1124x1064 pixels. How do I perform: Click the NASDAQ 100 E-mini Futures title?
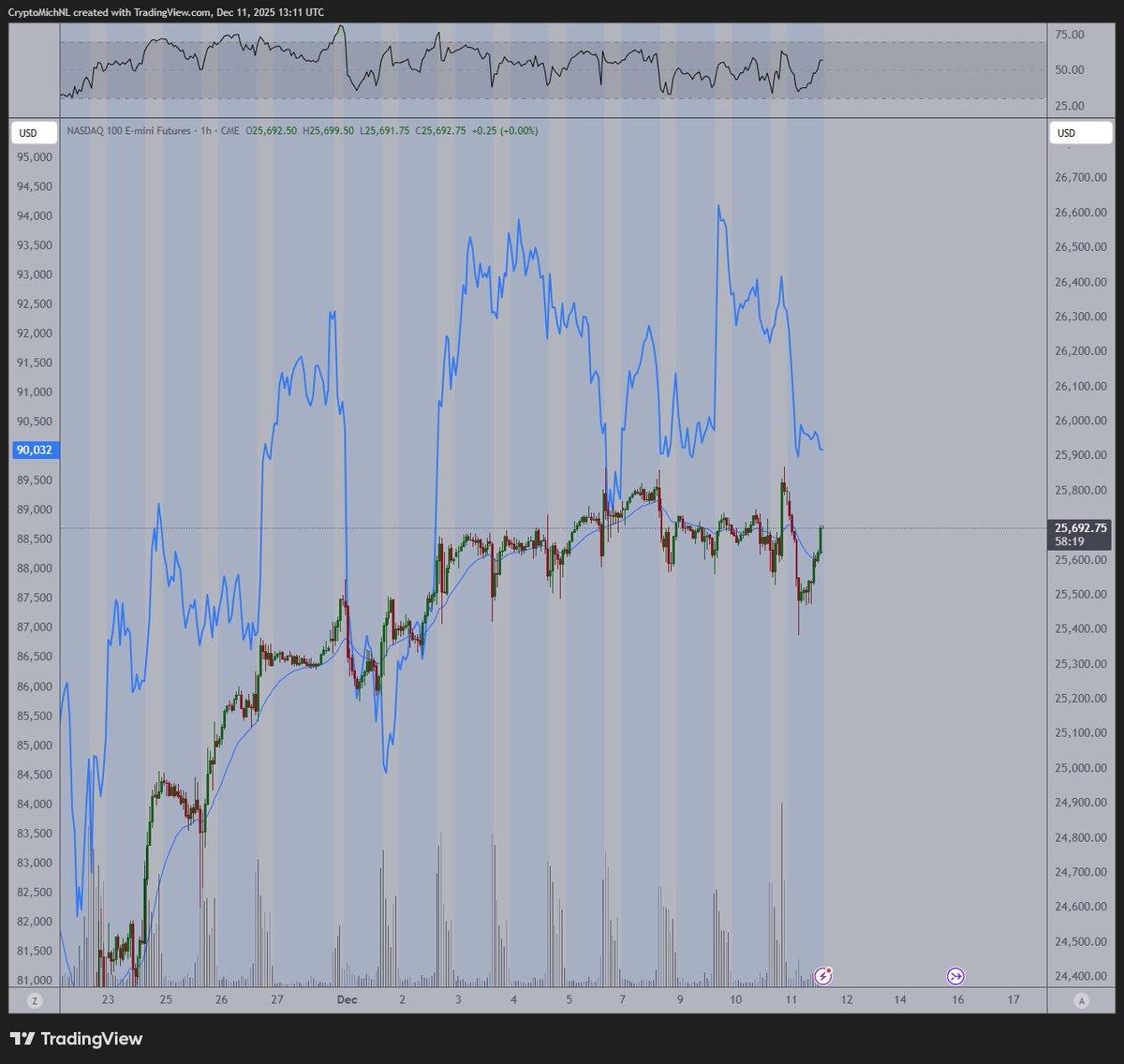coord(128,131)
